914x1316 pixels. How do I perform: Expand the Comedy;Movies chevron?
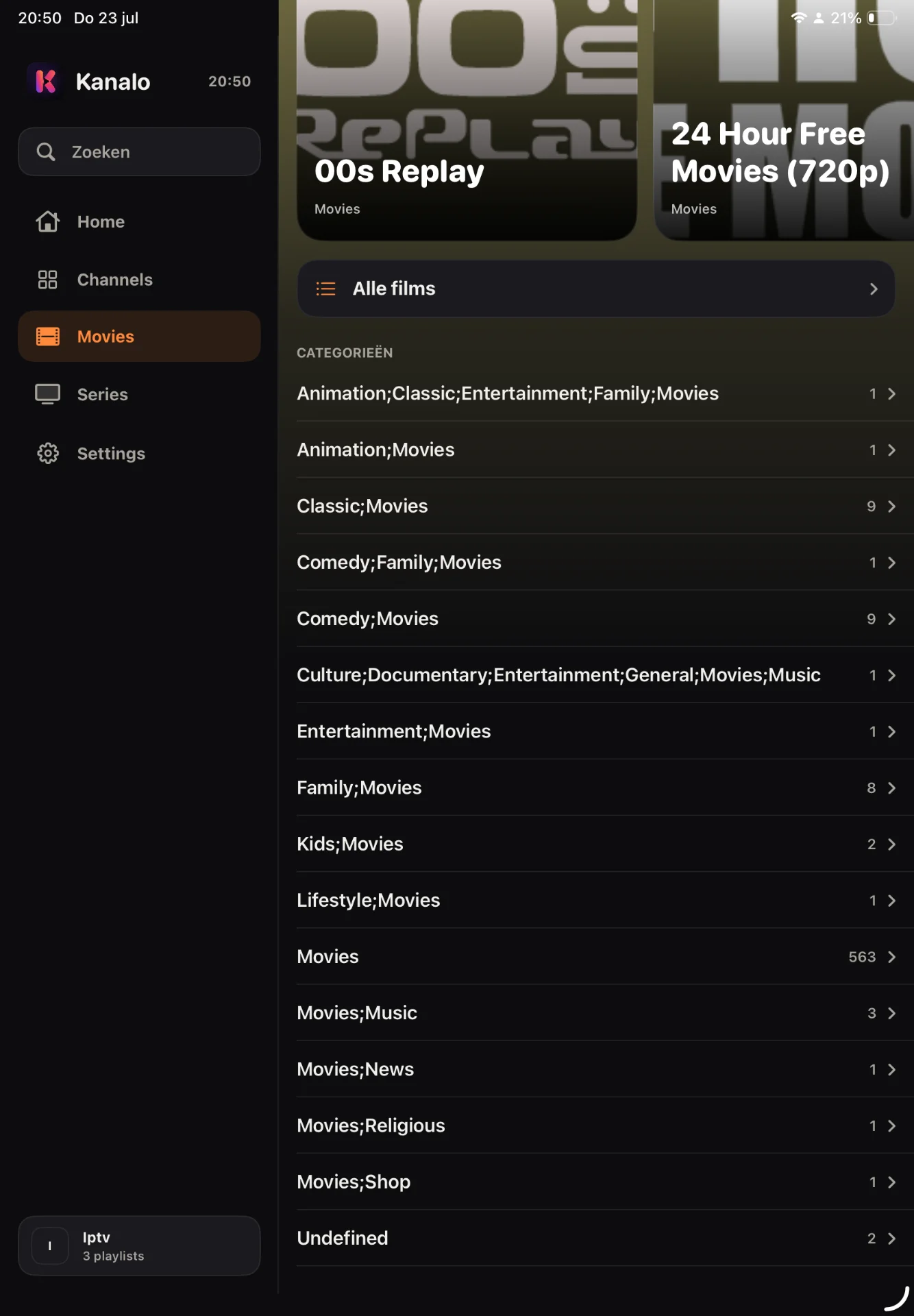tap(891, 618)
